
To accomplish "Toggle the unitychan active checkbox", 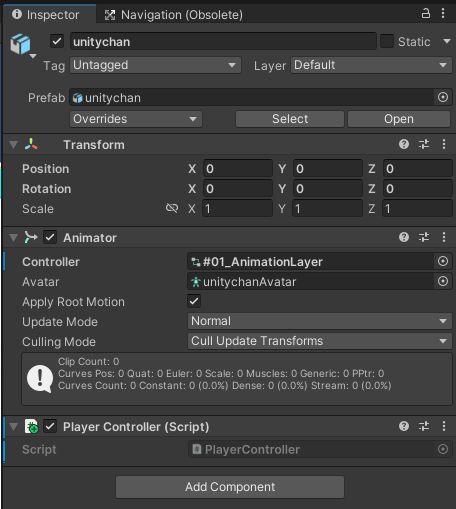I will [57, 42].
